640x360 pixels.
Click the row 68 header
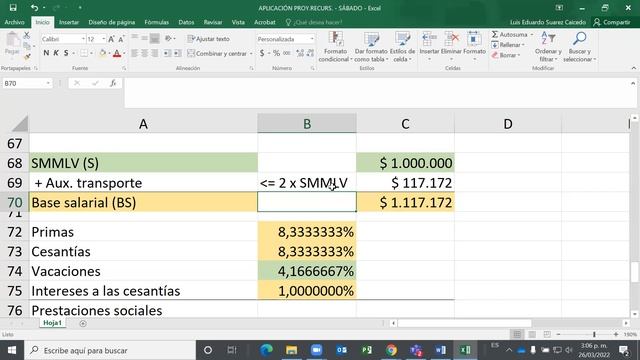(x=15, y=163)
